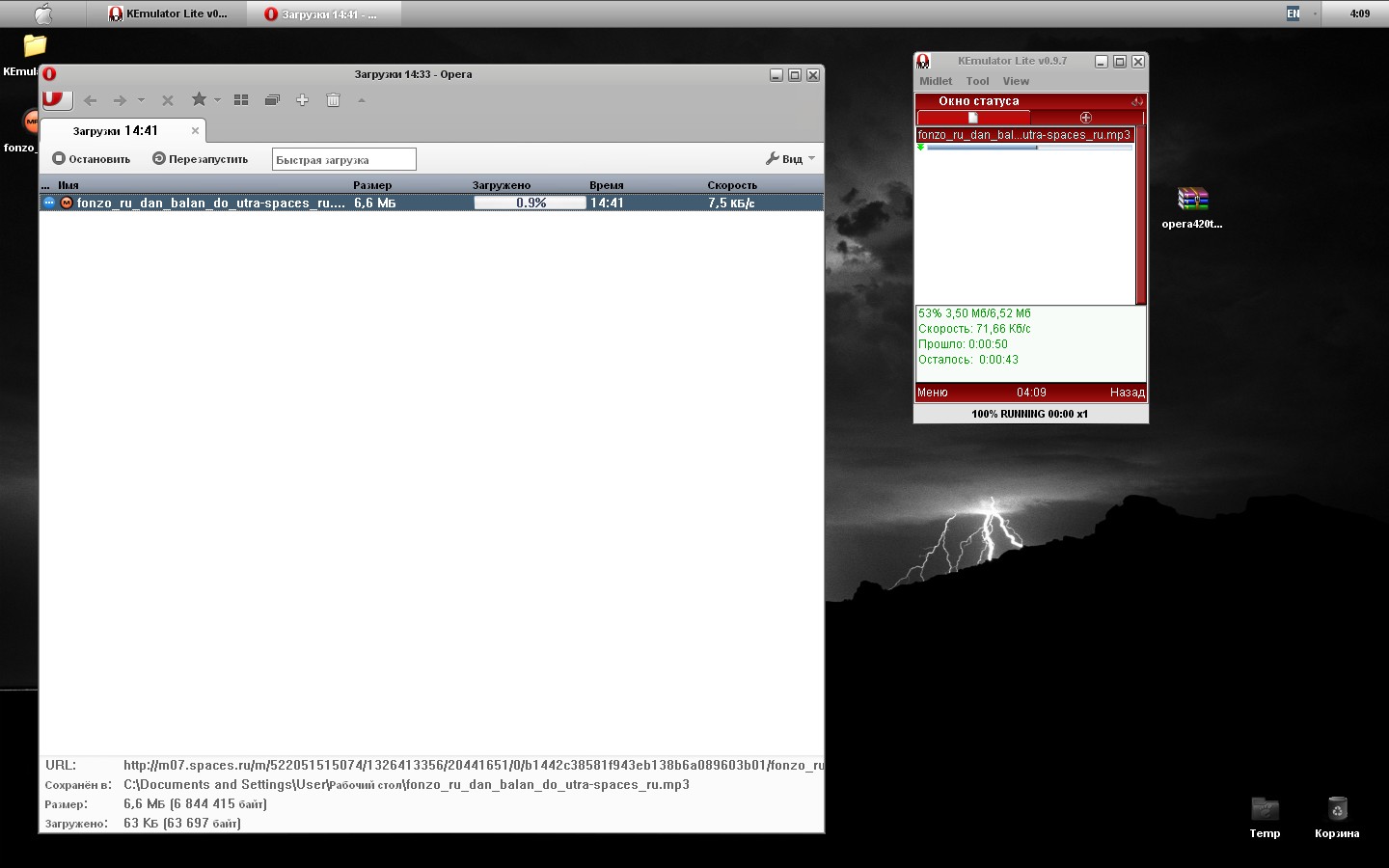Add a new tab with the plus icon
The width and height of the screenshot is (1389, 868).
pos(302,100)
